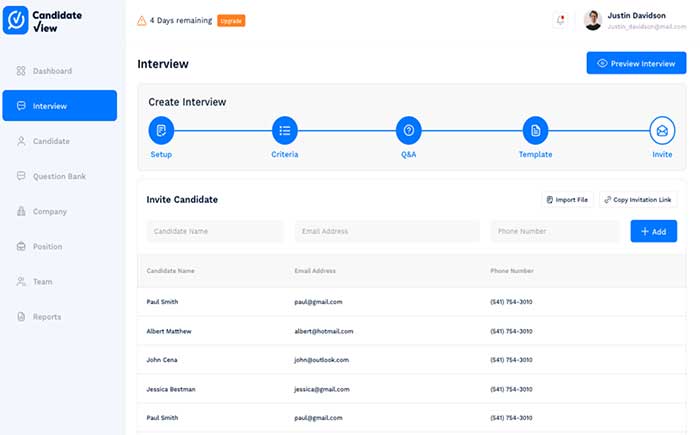This screenshot has height=435, width=700.
Task: Select Albert Matthew in the table
Action: 169,331
